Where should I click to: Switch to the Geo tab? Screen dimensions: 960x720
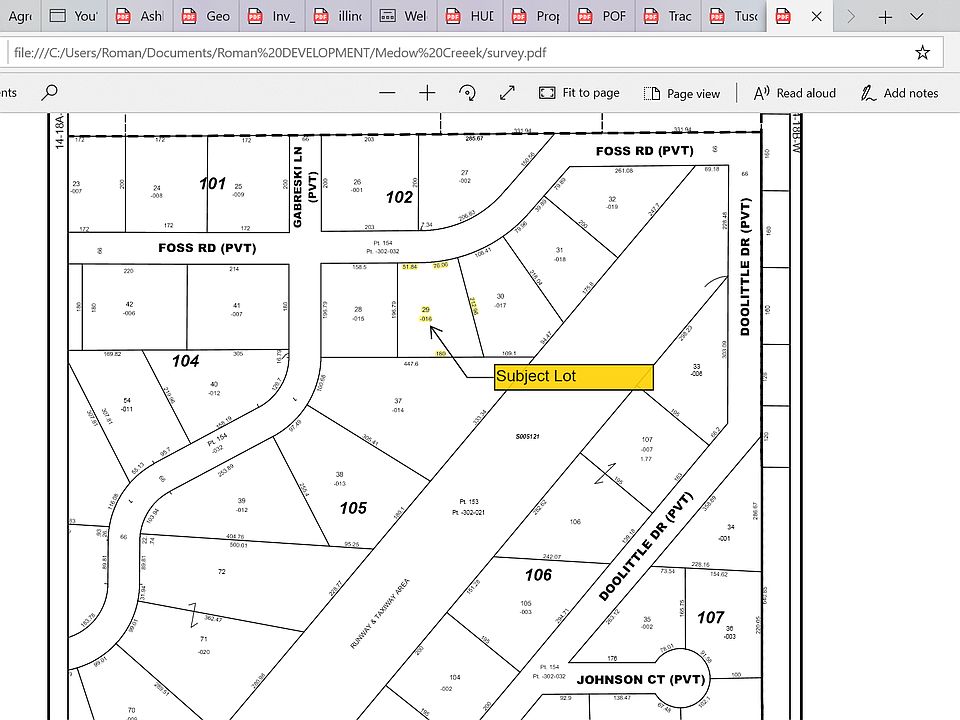tap(206, 16)
